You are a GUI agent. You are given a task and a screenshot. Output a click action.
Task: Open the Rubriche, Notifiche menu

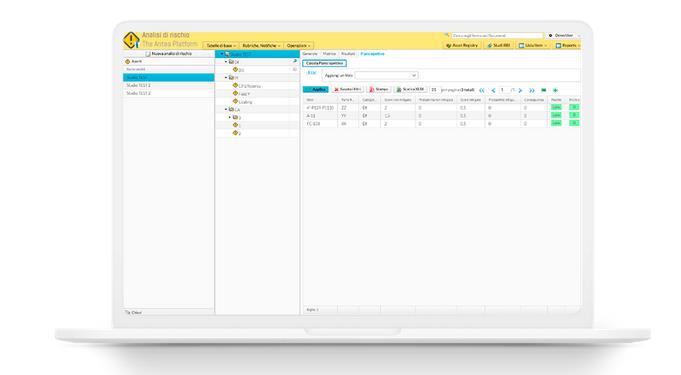(261, 46)
